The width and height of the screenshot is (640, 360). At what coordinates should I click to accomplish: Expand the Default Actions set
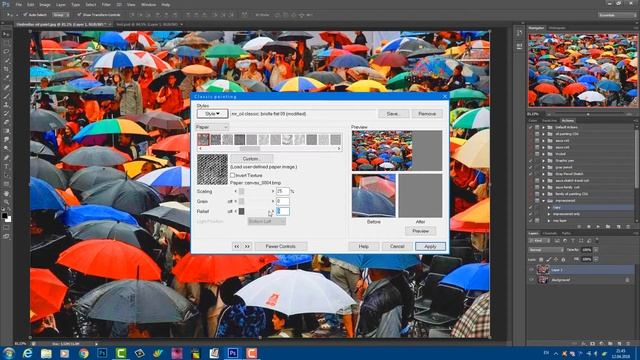[543, 127]
